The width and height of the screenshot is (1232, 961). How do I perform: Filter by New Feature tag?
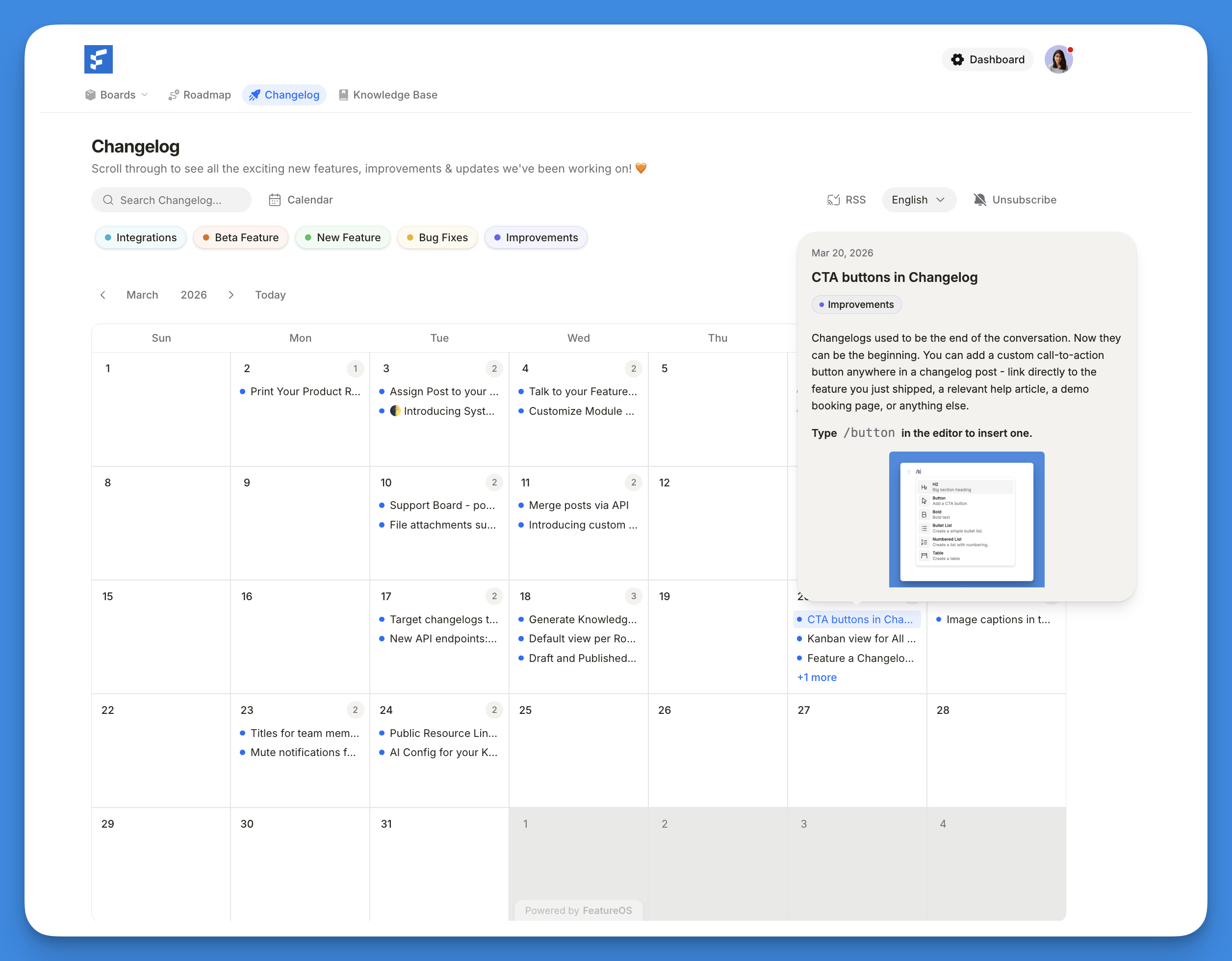pos(343,237)
